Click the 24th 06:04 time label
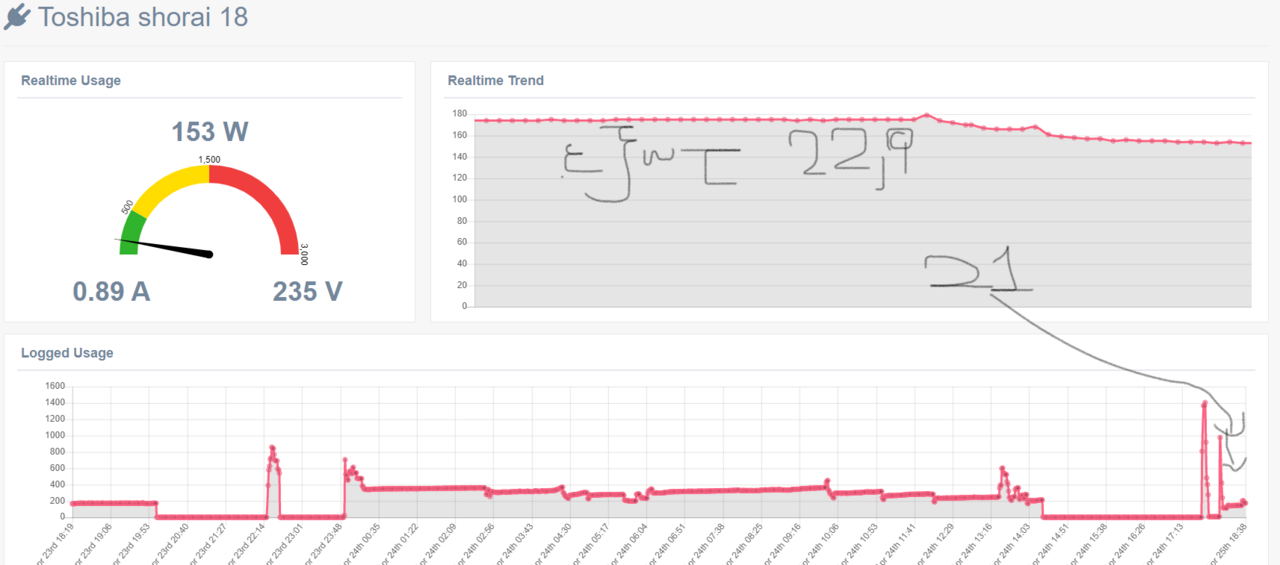1280x565 pixels. (x=630, y=545)
